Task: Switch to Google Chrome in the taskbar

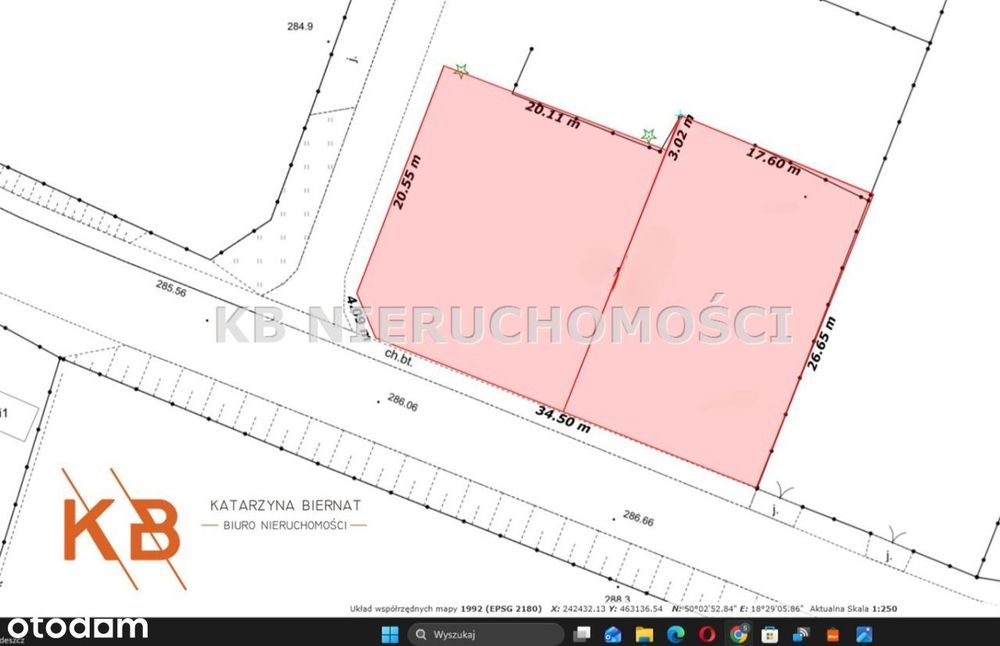Action: coord(739,634)
